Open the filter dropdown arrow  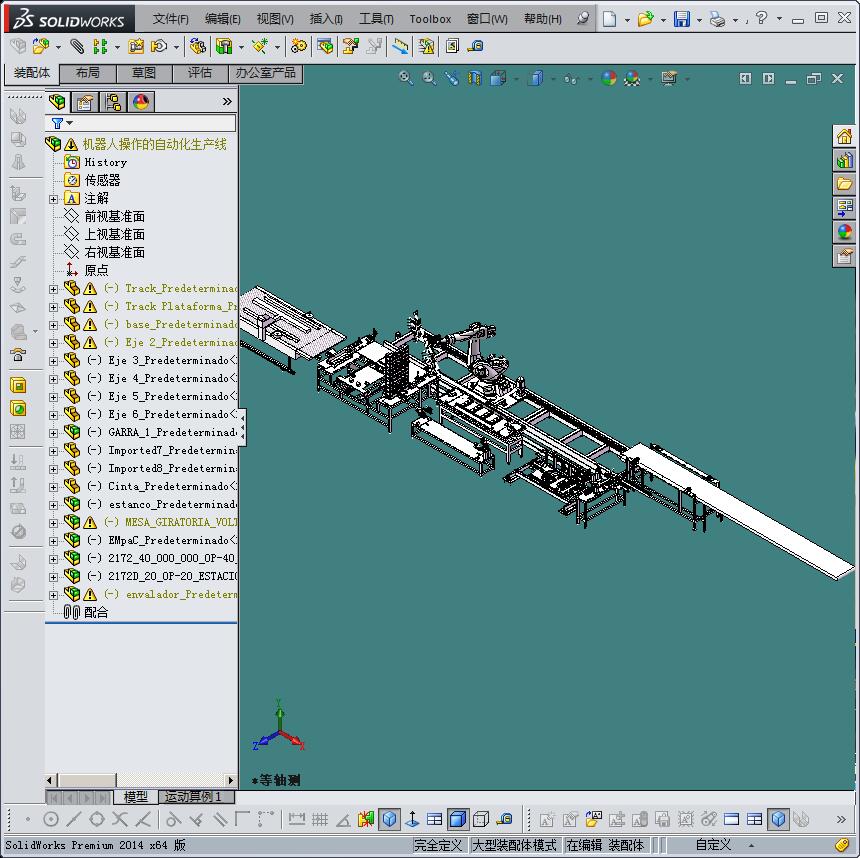coord(70,123)
